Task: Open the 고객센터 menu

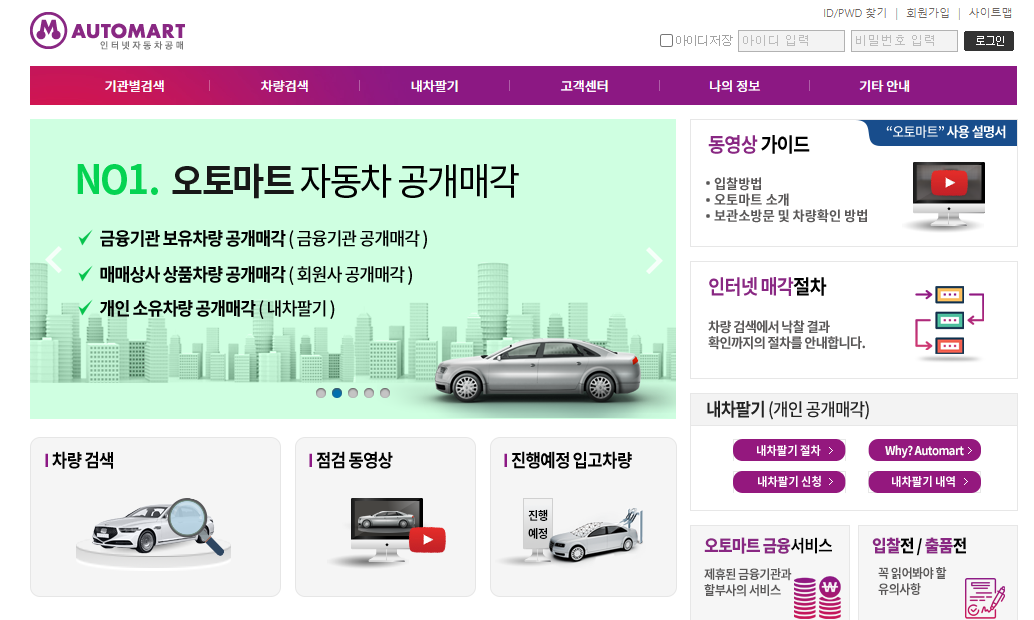Action: pos(584,86)
